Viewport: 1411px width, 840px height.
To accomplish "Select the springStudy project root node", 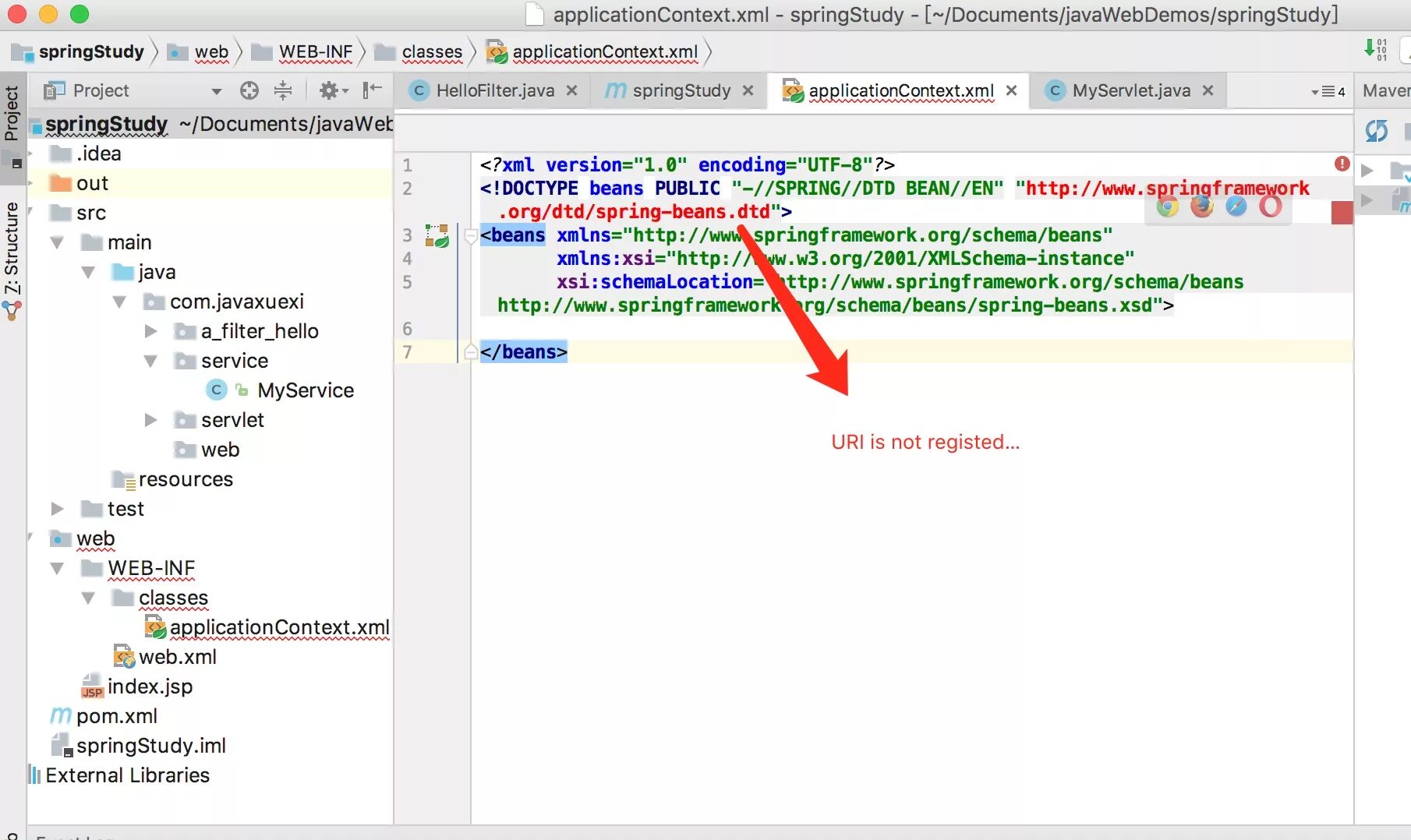I will [x=210, y=124].
